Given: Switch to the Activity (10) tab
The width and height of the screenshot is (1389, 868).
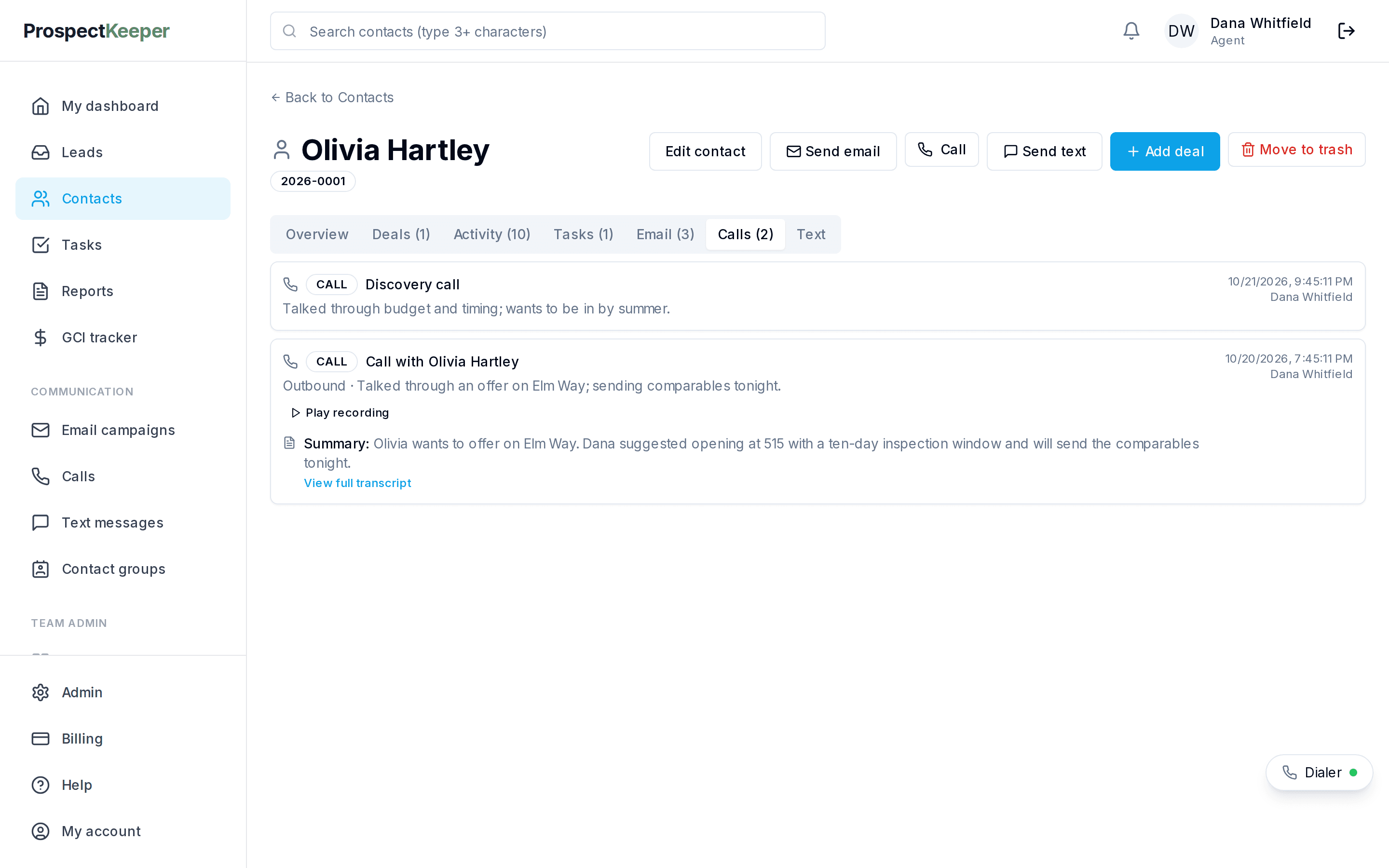Looking at the screenshot, I should pyautogui.click(x=491, y=234).
